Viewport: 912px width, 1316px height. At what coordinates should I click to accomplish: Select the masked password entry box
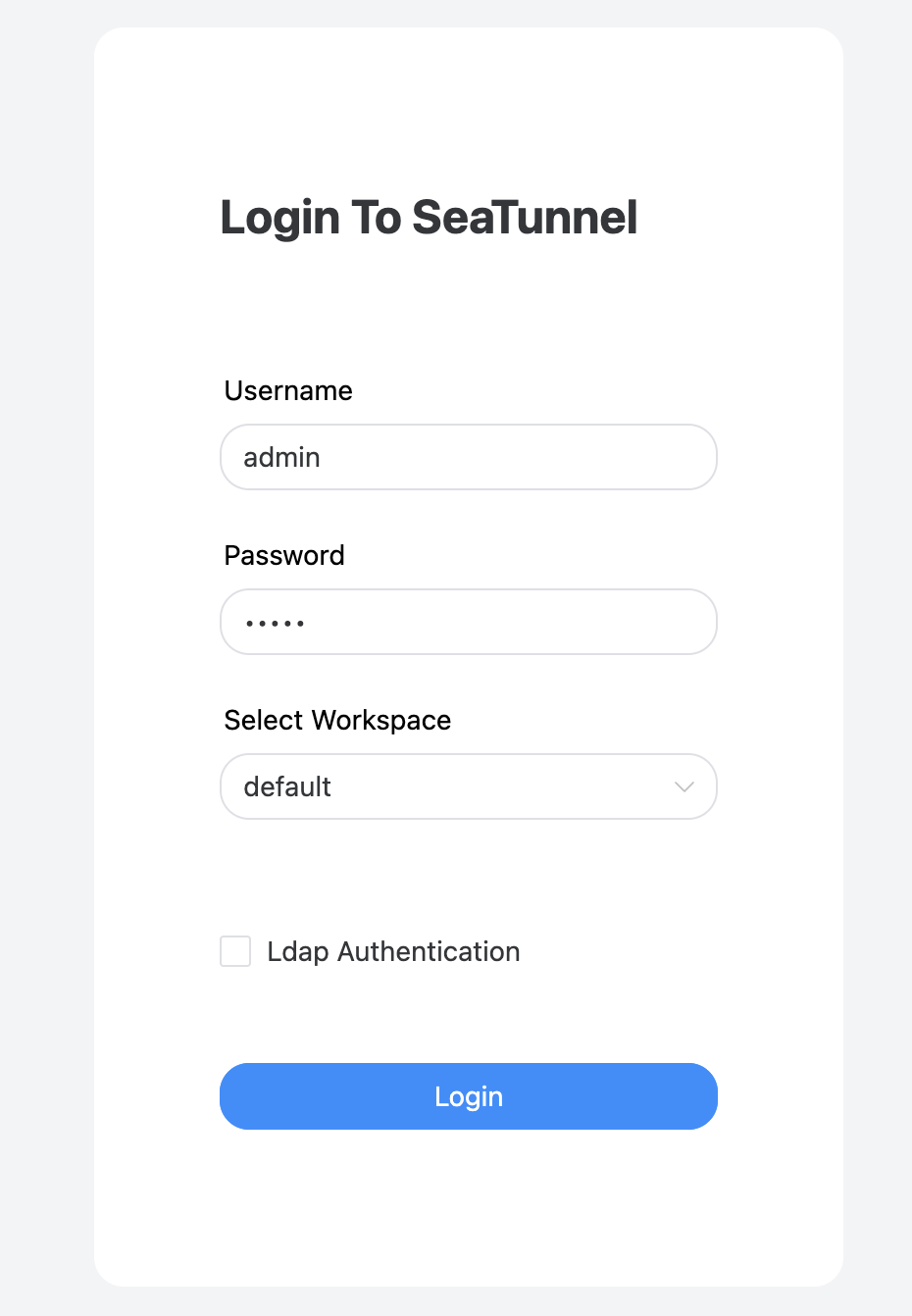[468, 622]
